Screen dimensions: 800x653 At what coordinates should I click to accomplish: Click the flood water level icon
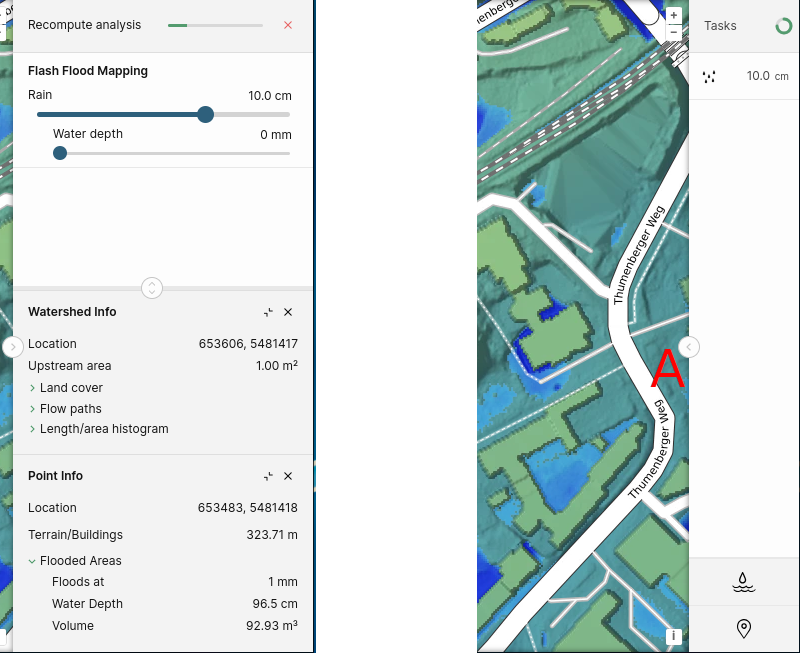743,582
